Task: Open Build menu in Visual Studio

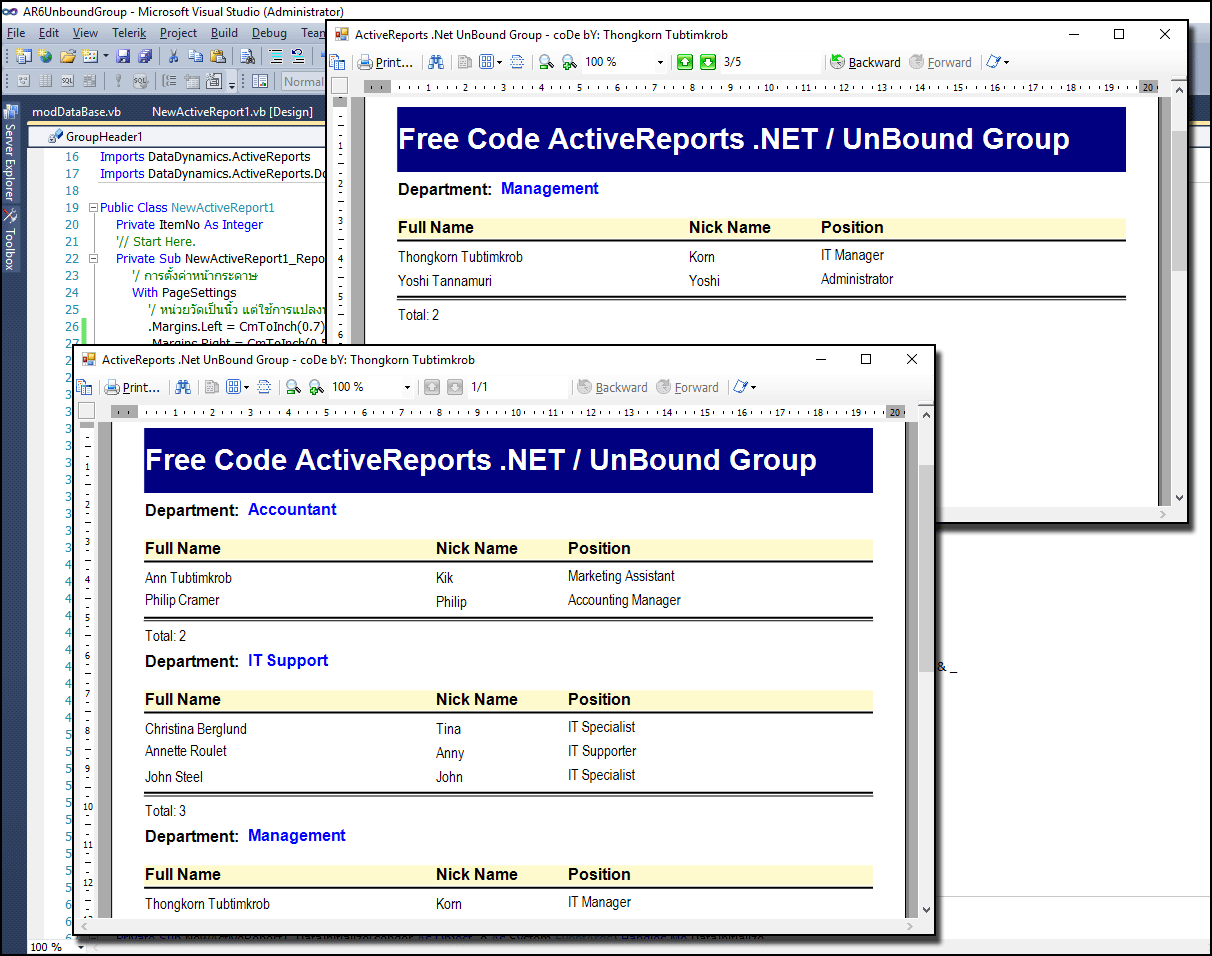Action: click(225, 33)
